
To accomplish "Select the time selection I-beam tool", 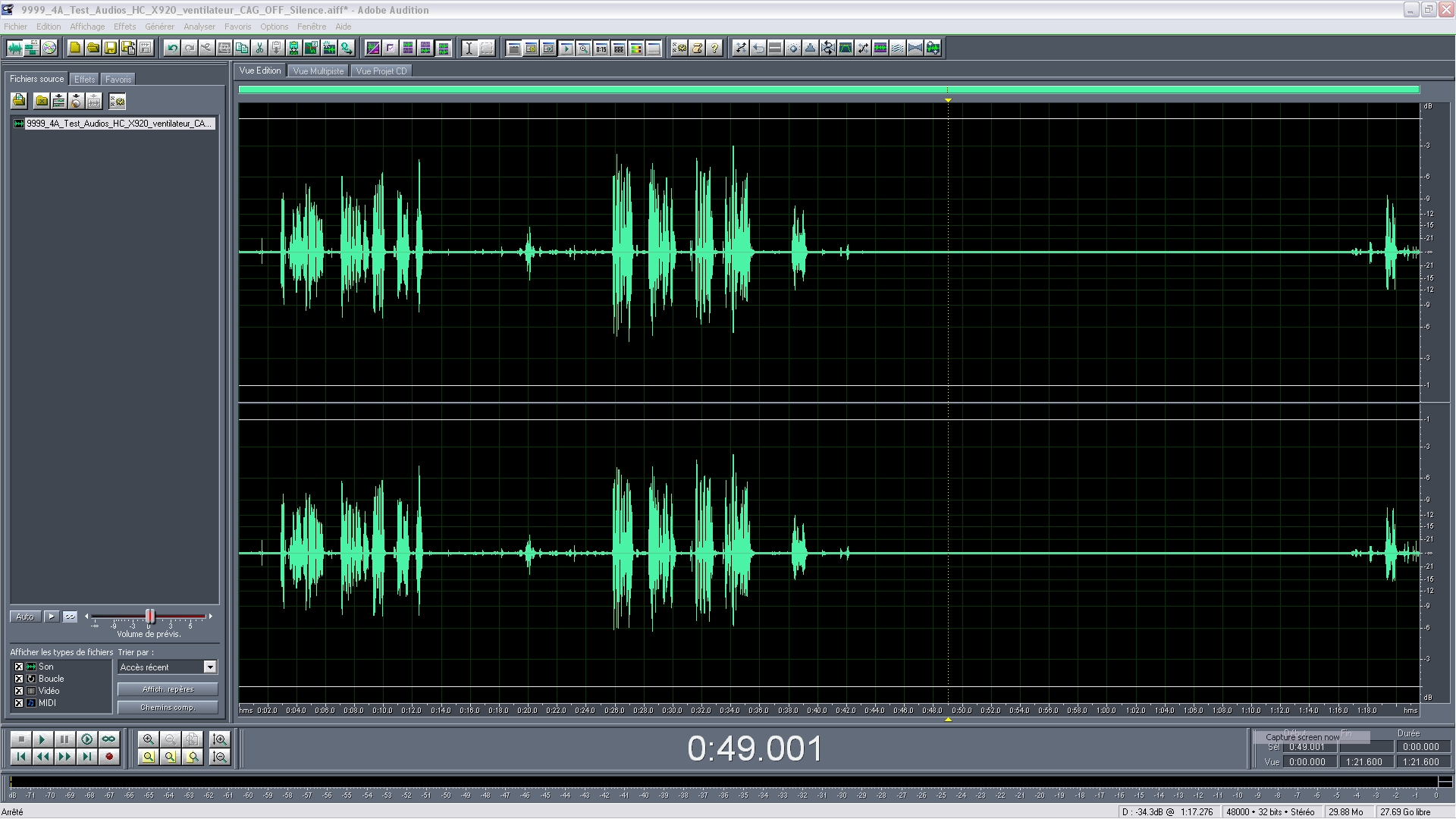I will 469,48.
